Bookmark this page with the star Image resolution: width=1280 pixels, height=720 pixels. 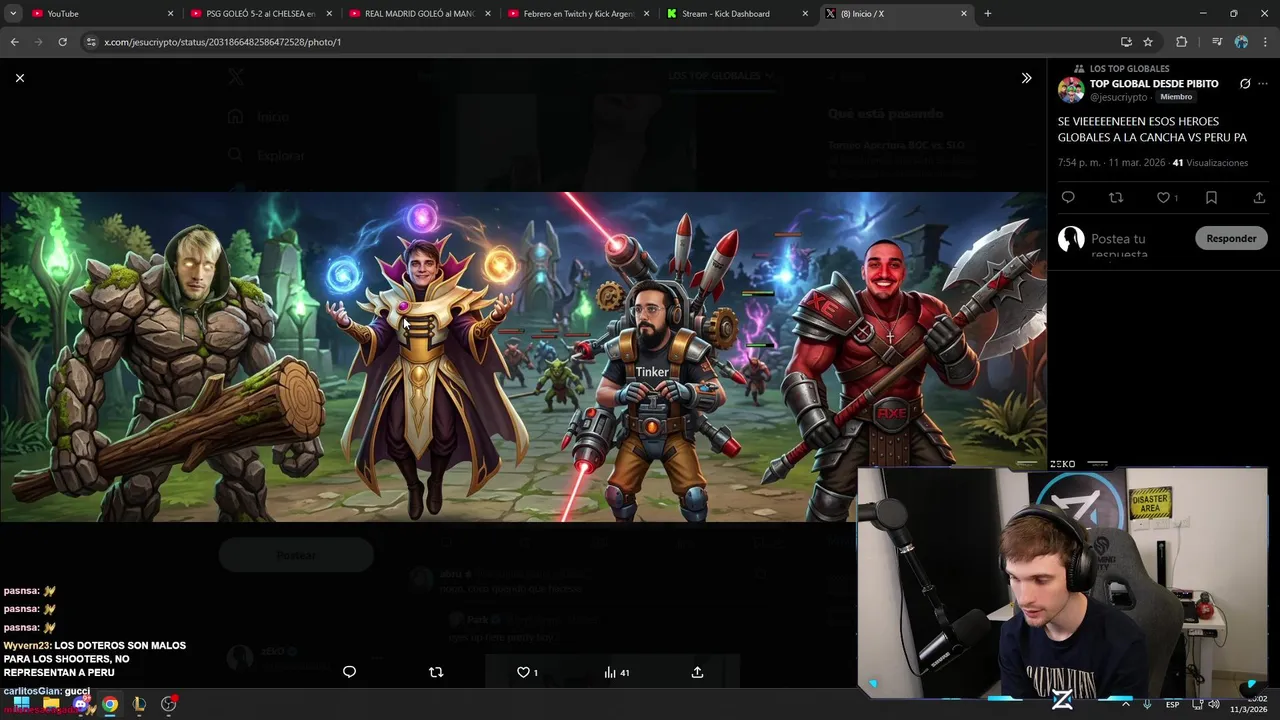(x=1148, y=42)
